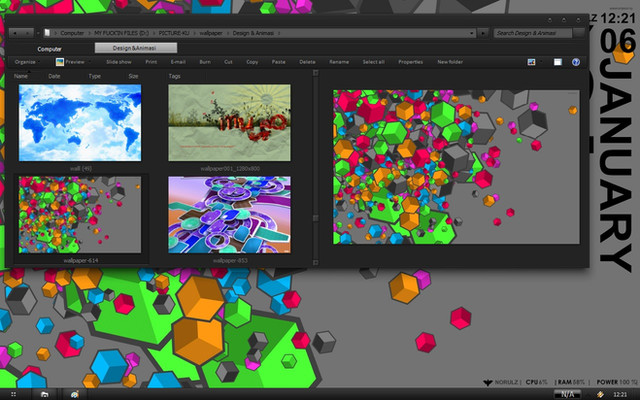Screen dimensions: 640x400
Task: Click Copy in the toolbar
Action: (252, 62)
